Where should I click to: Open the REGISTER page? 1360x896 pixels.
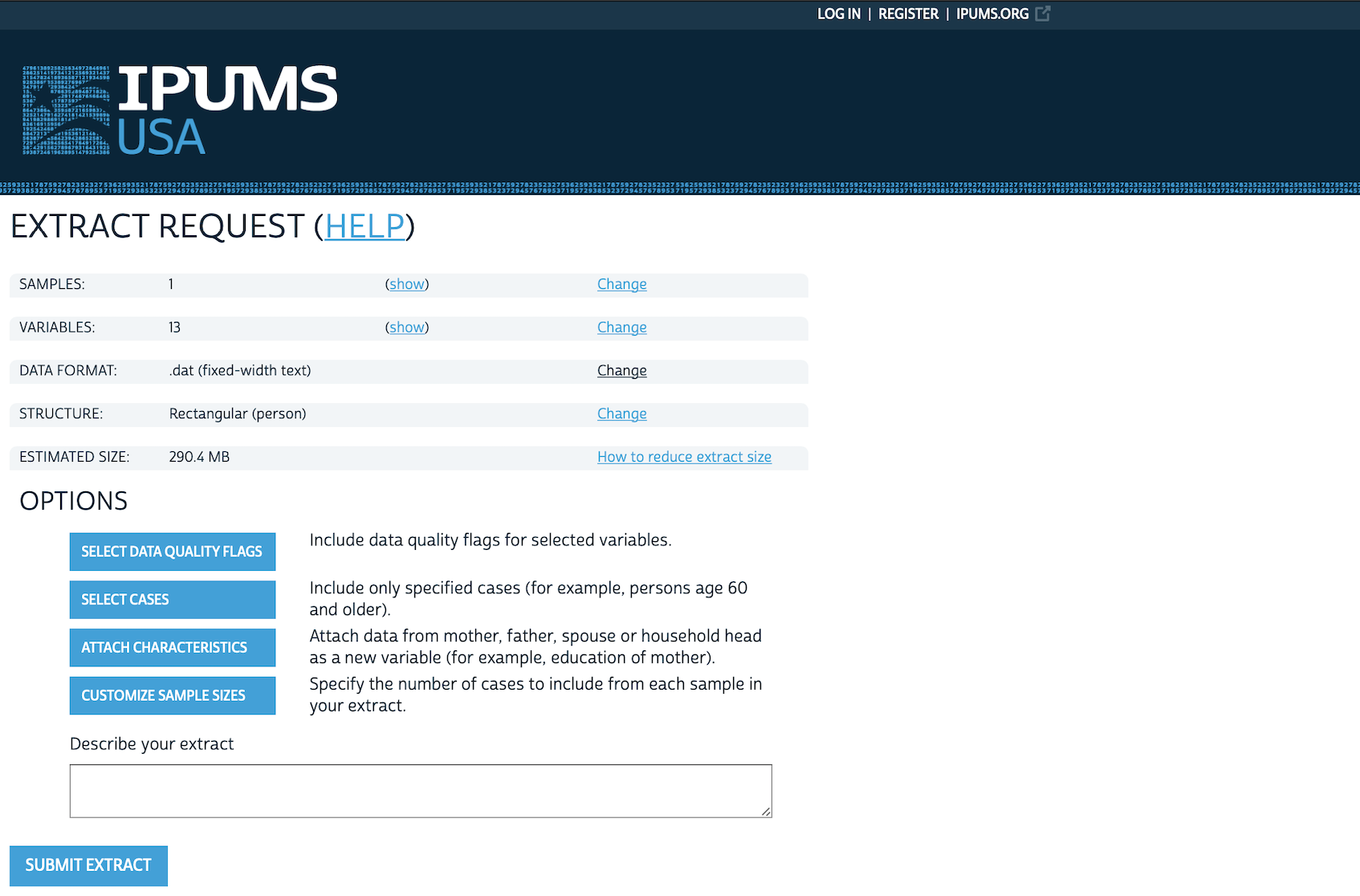[908, 14]
